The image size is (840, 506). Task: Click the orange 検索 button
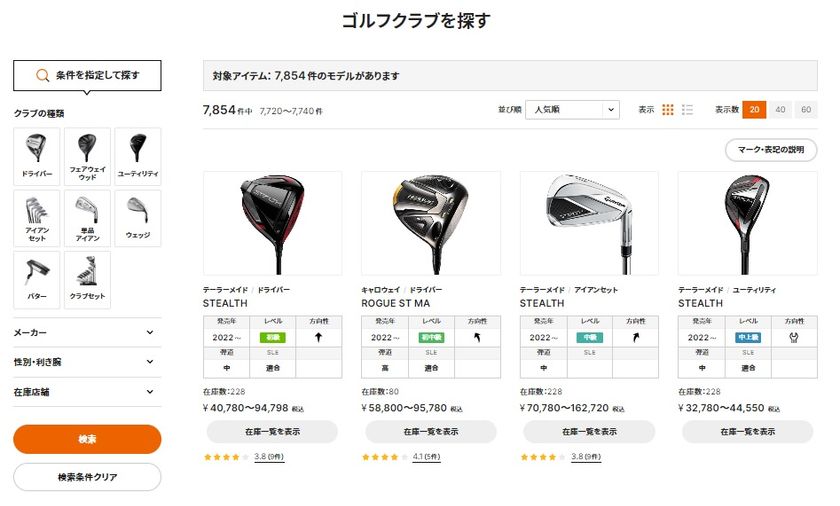point(87,439)
